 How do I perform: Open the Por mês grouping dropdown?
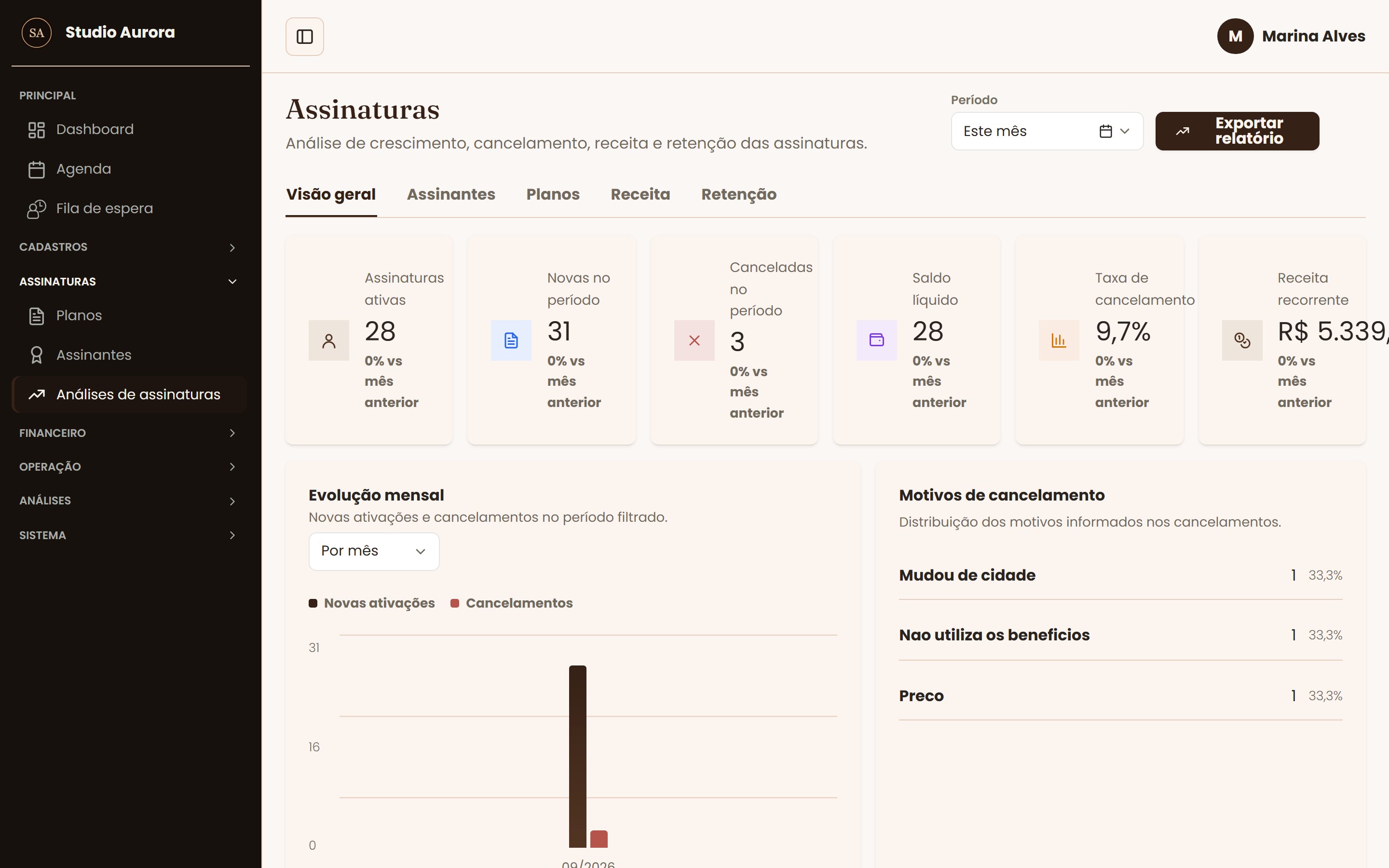(374, 552)
